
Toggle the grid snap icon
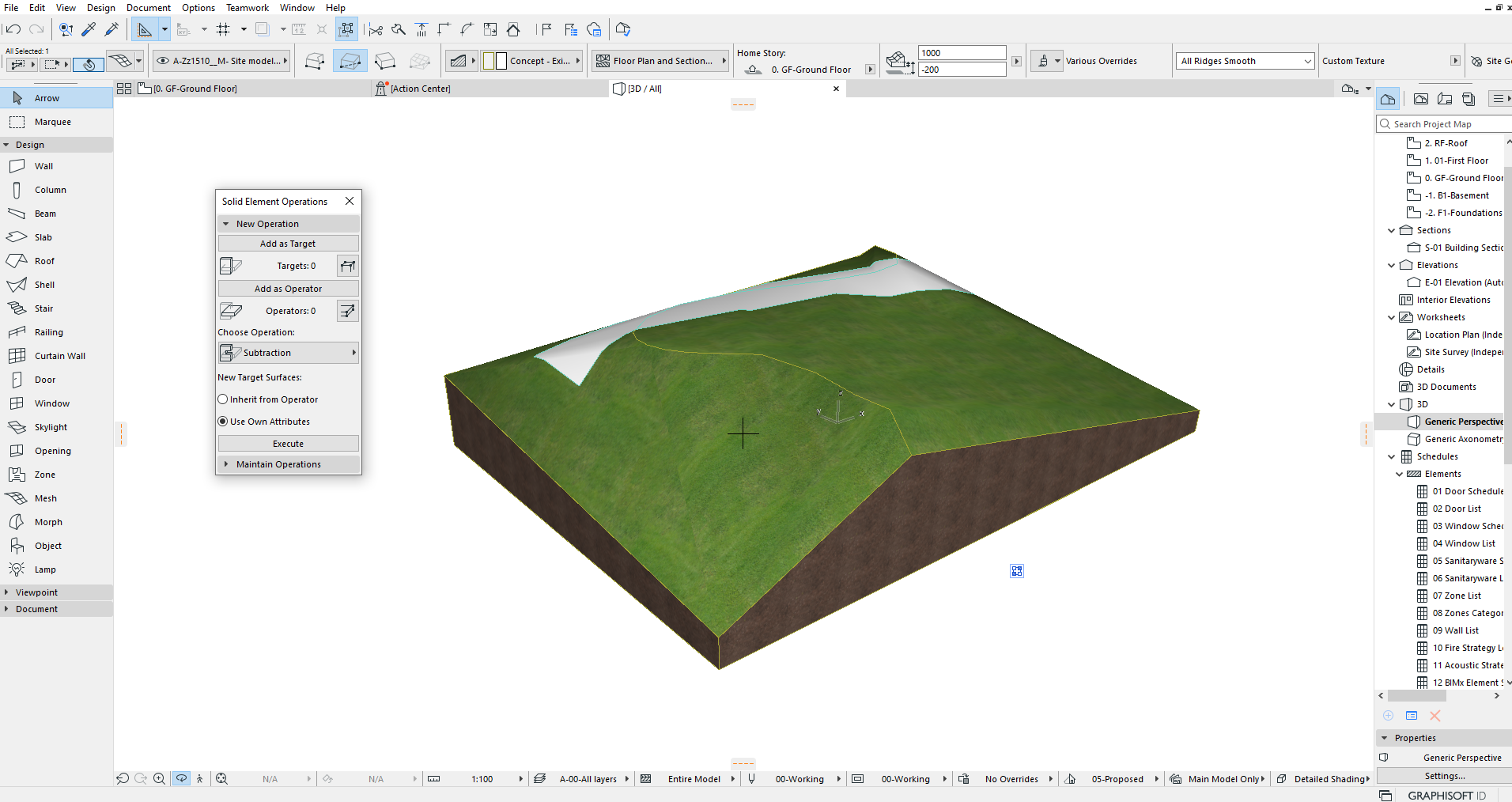223,29
